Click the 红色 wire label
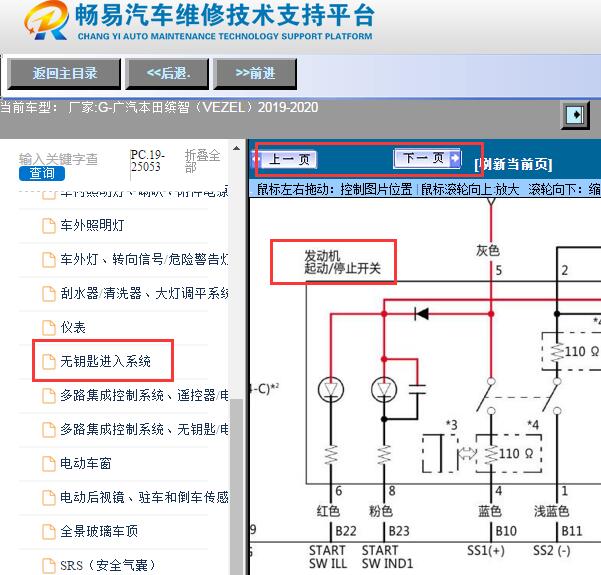 pos(328,511)
